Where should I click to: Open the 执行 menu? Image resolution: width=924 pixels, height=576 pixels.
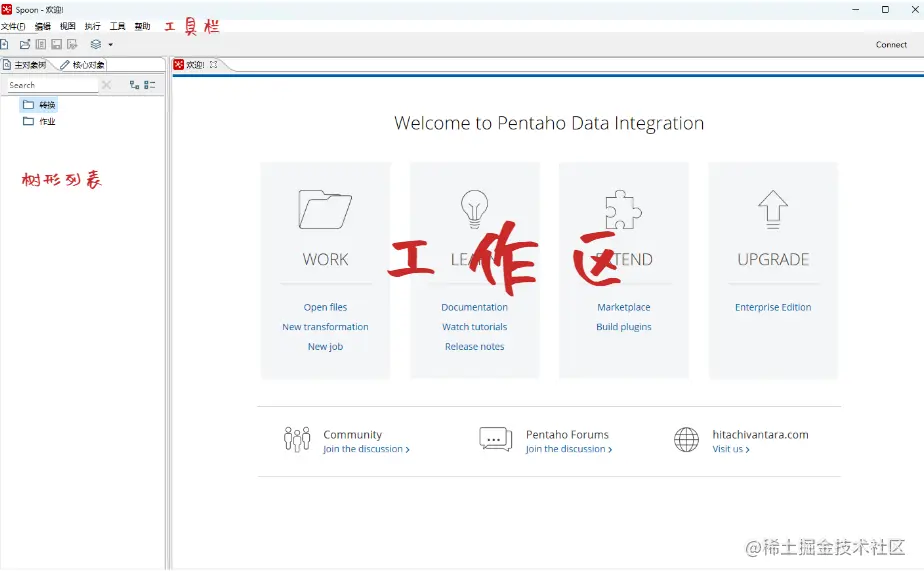pos(93,27)
